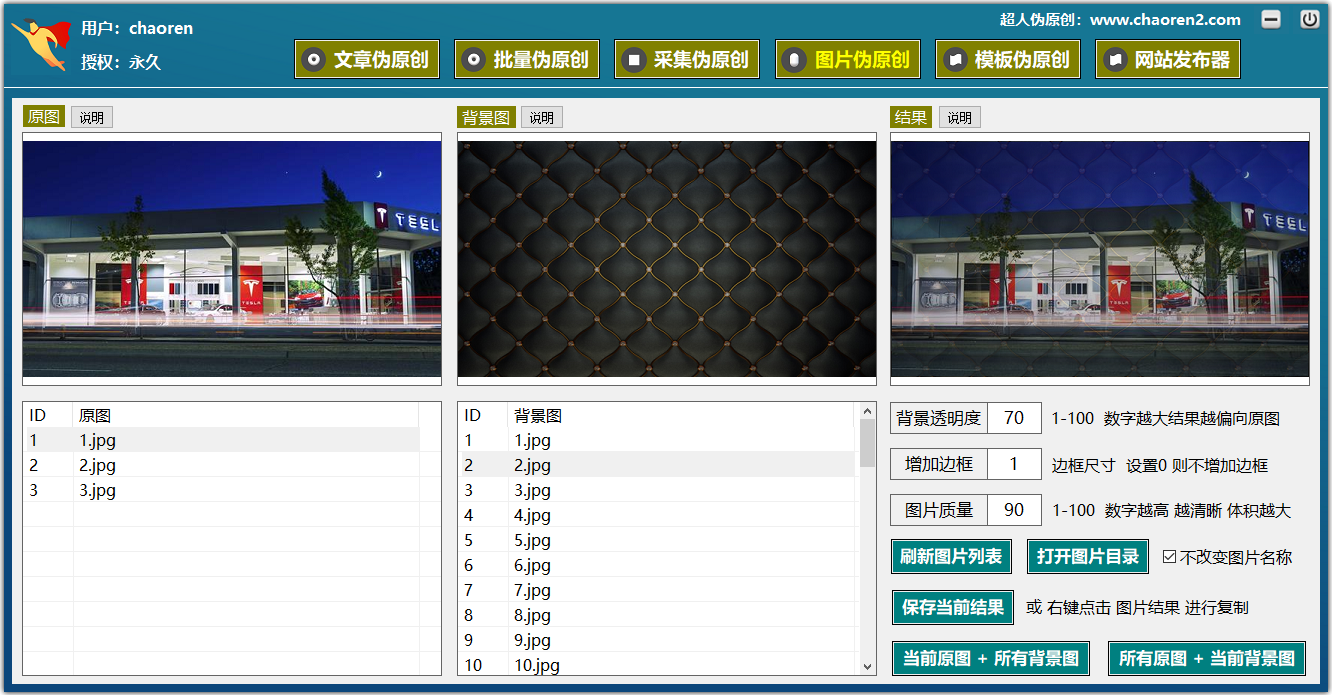Select 3.jpg in the 原图 list

pyautogui.click(x=221, y=490)
